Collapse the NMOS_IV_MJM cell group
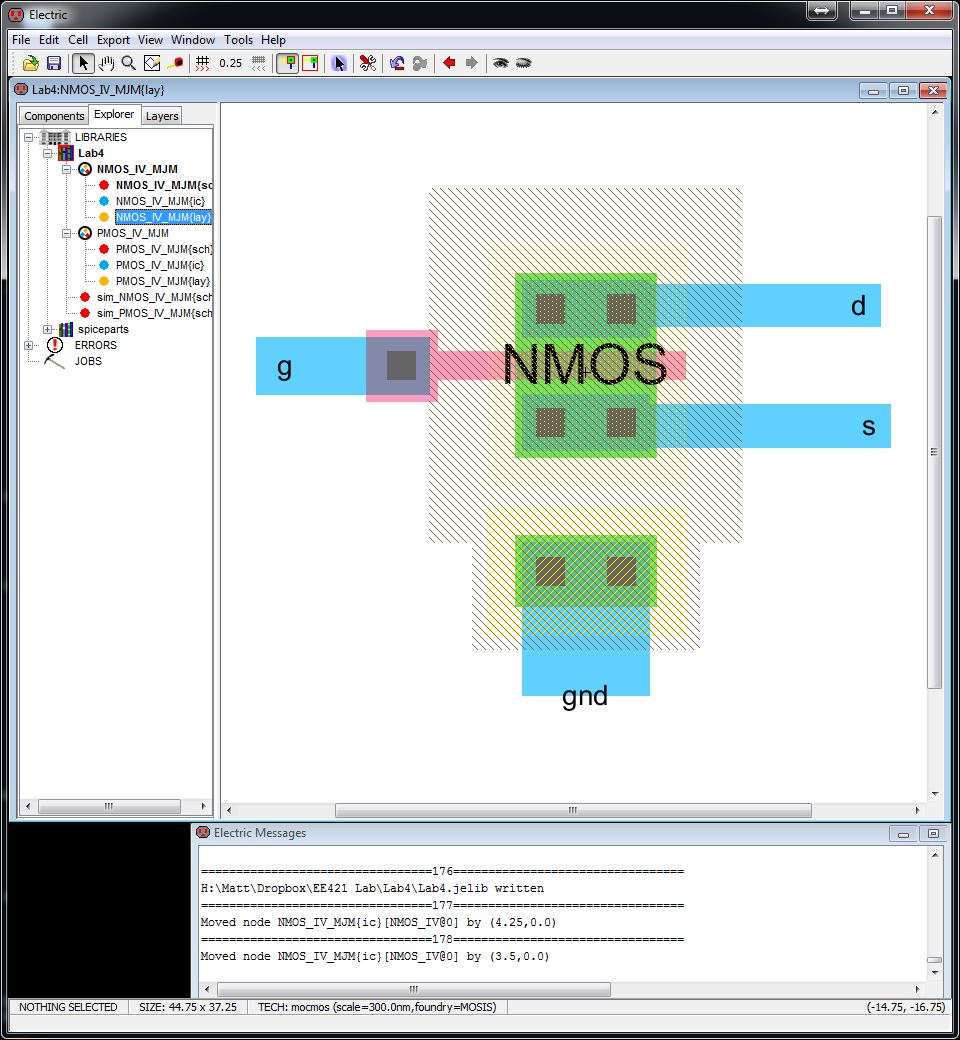The image size is (960, 1040). pyautogui.click(x=66, y=169)
